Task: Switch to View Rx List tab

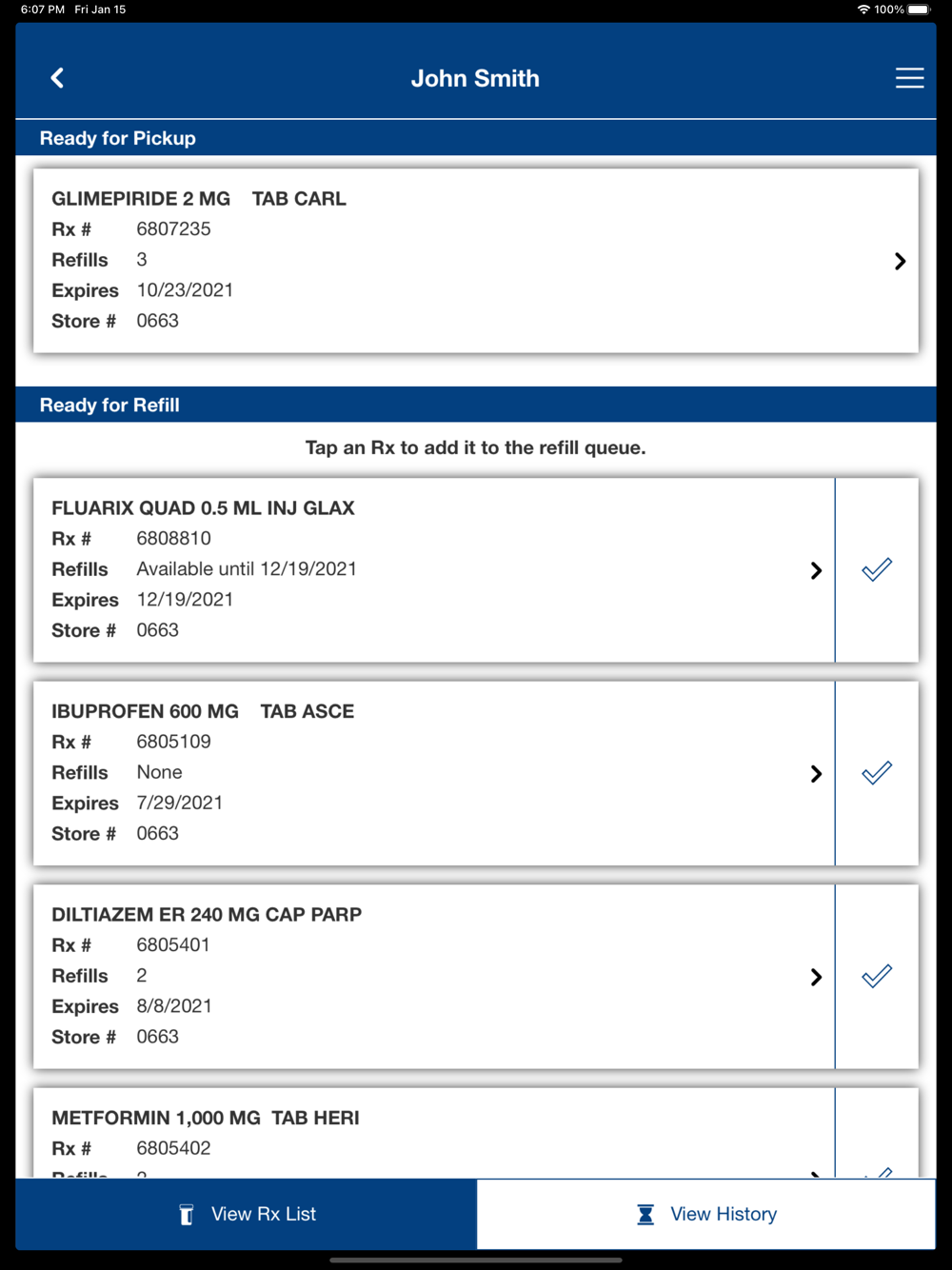Action: coord(246,1215)
